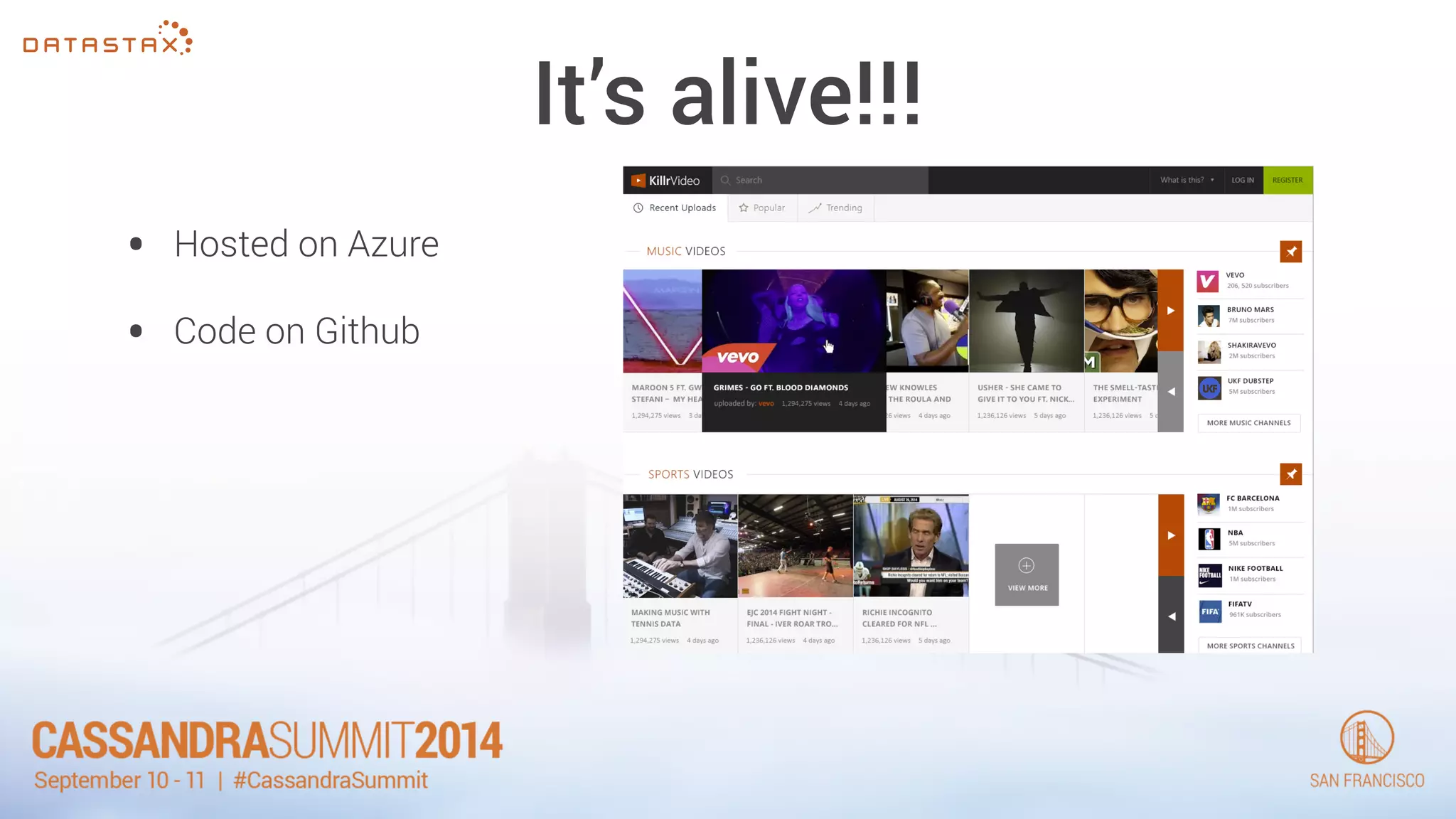Image resolution: width=1456 pixels, height=819 pixels.
Task: Open Nike Football channel icon
Action: (1210, 575)
